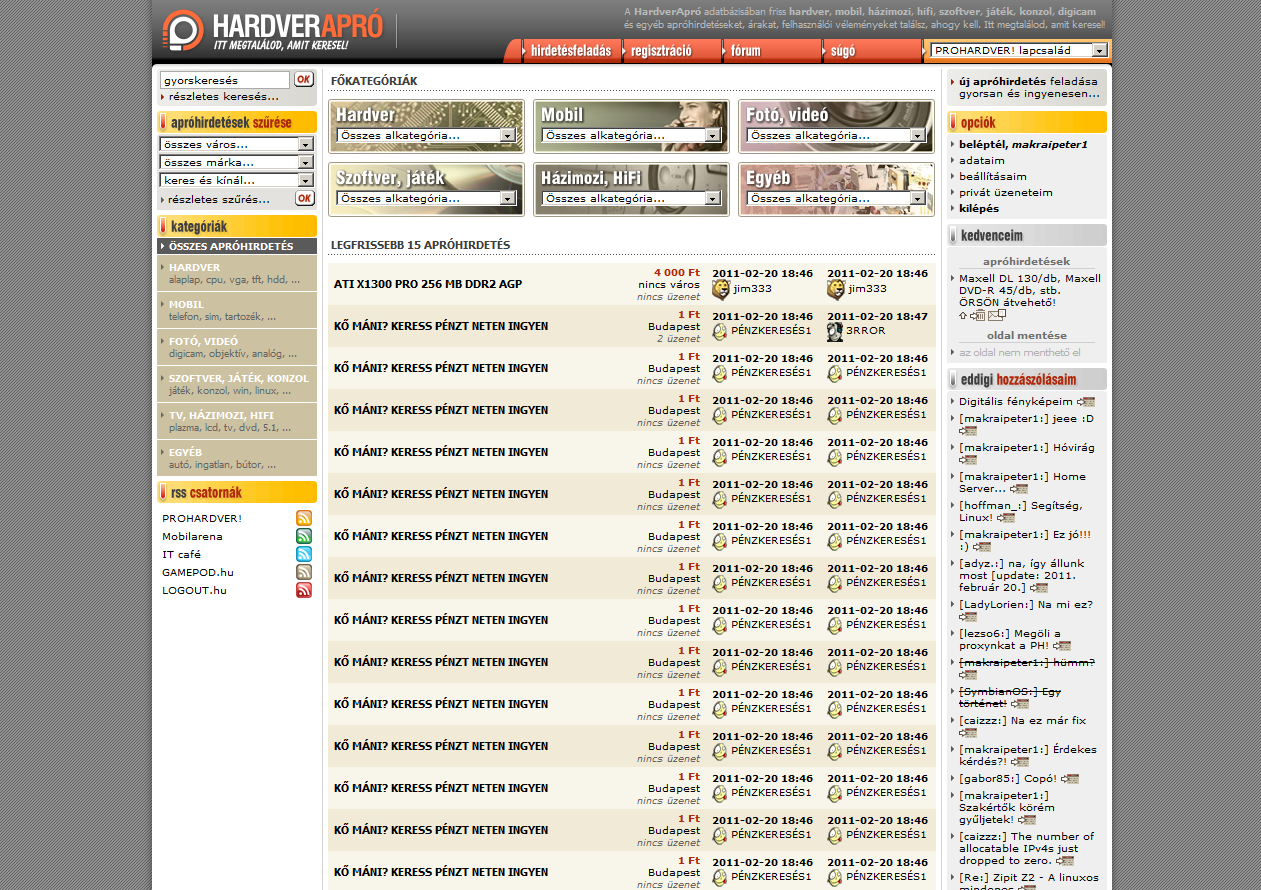Click részletes szűrés link
Screen dimensions: 1261x890
coord(219,199)
